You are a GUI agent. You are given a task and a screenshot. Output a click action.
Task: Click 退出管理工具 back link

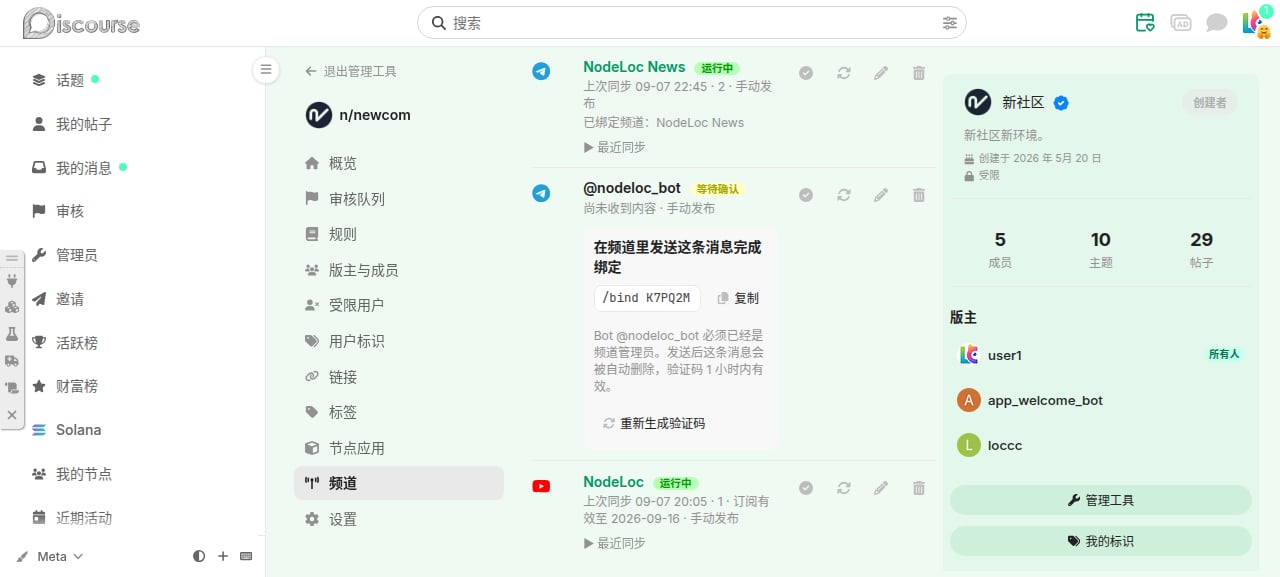tap(351, 72)
